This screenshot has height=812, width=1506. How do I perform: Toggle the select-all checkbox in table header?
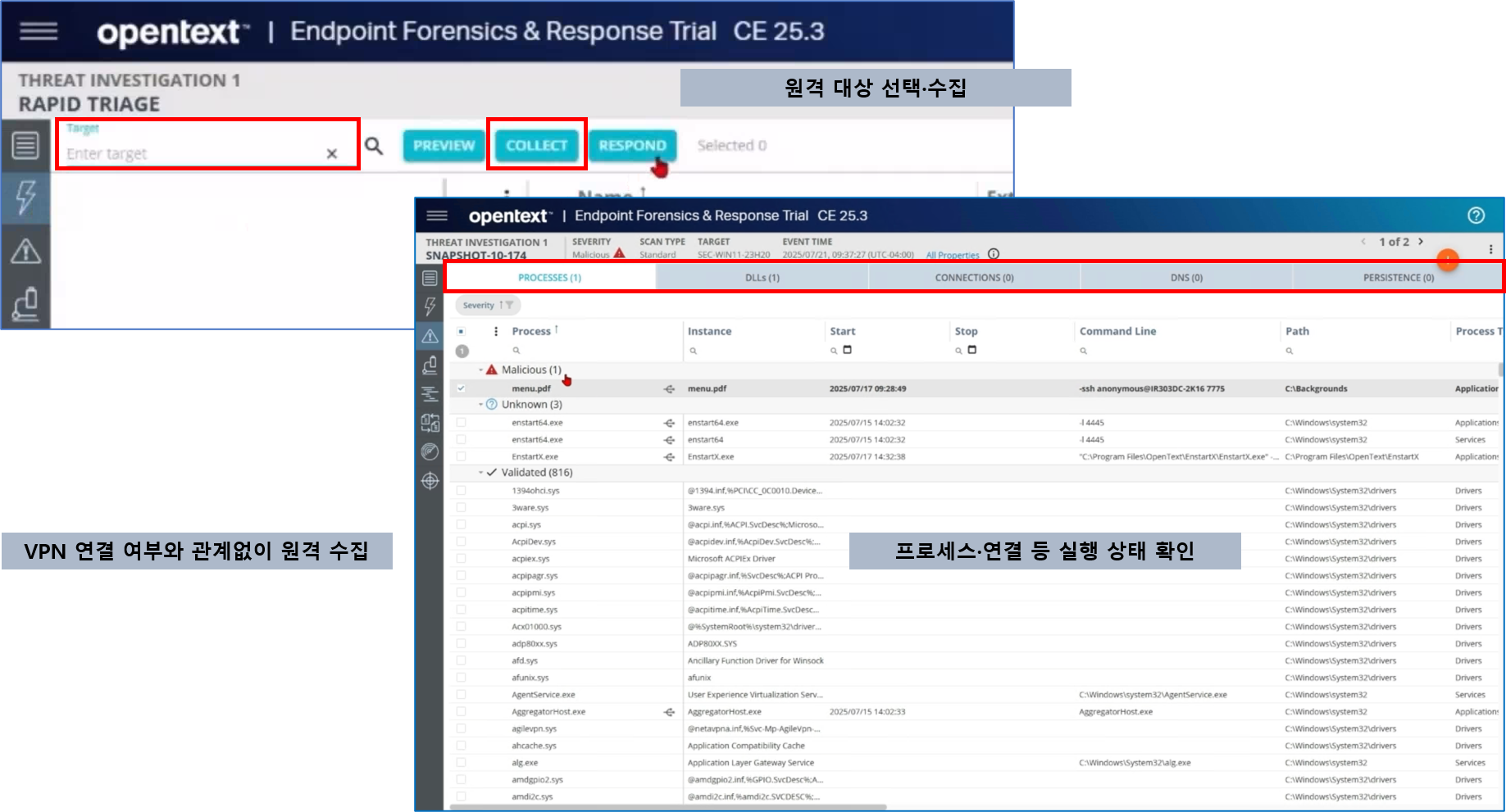[x=461, y=331]
